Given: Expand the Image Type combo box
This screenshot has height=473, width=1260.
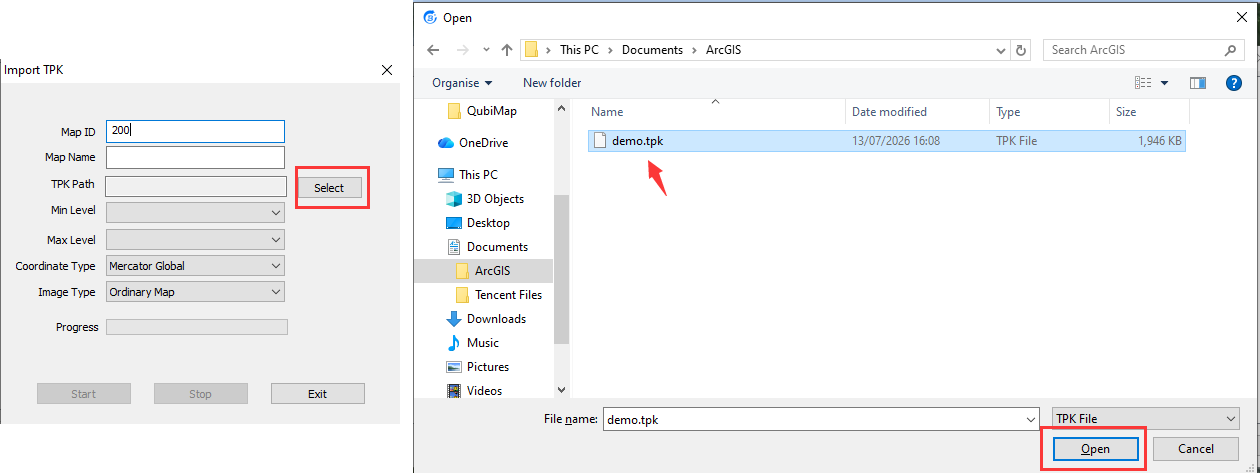Looking at the screenshot, I should coord(195,292).
